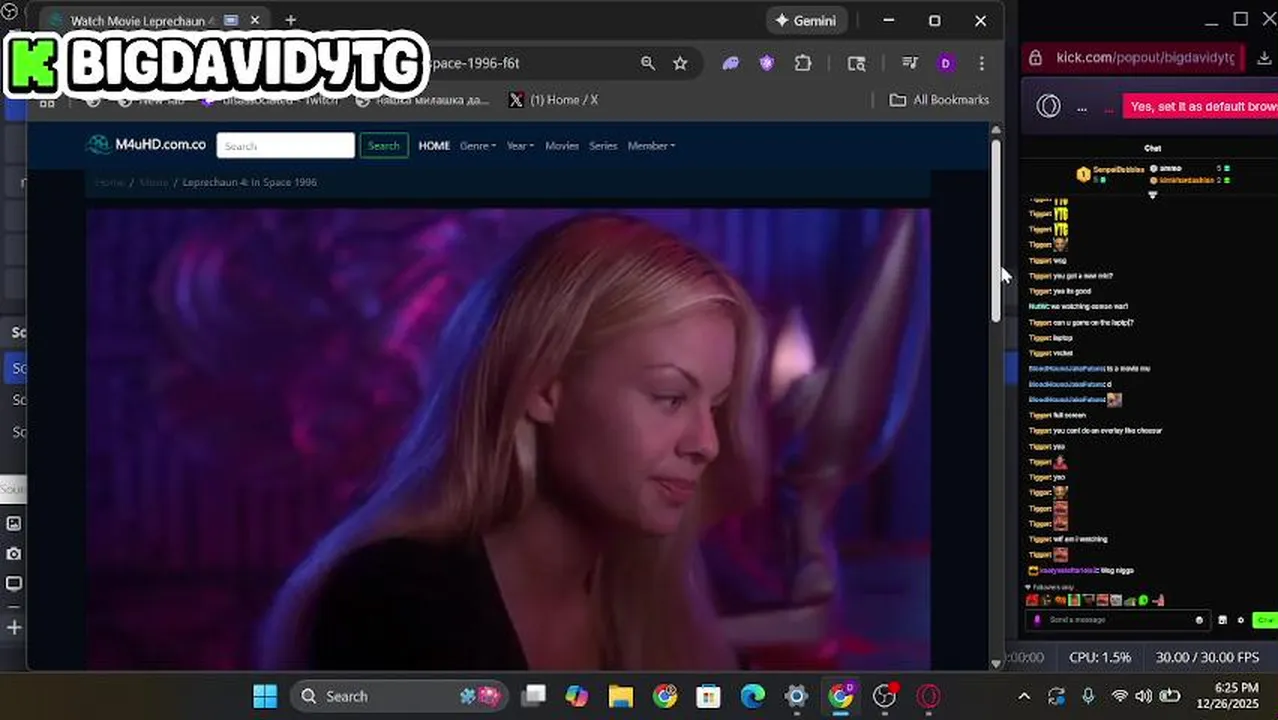Click the Opera logo in default browser prompt

pyautogui.click(x=1048, y=106)
